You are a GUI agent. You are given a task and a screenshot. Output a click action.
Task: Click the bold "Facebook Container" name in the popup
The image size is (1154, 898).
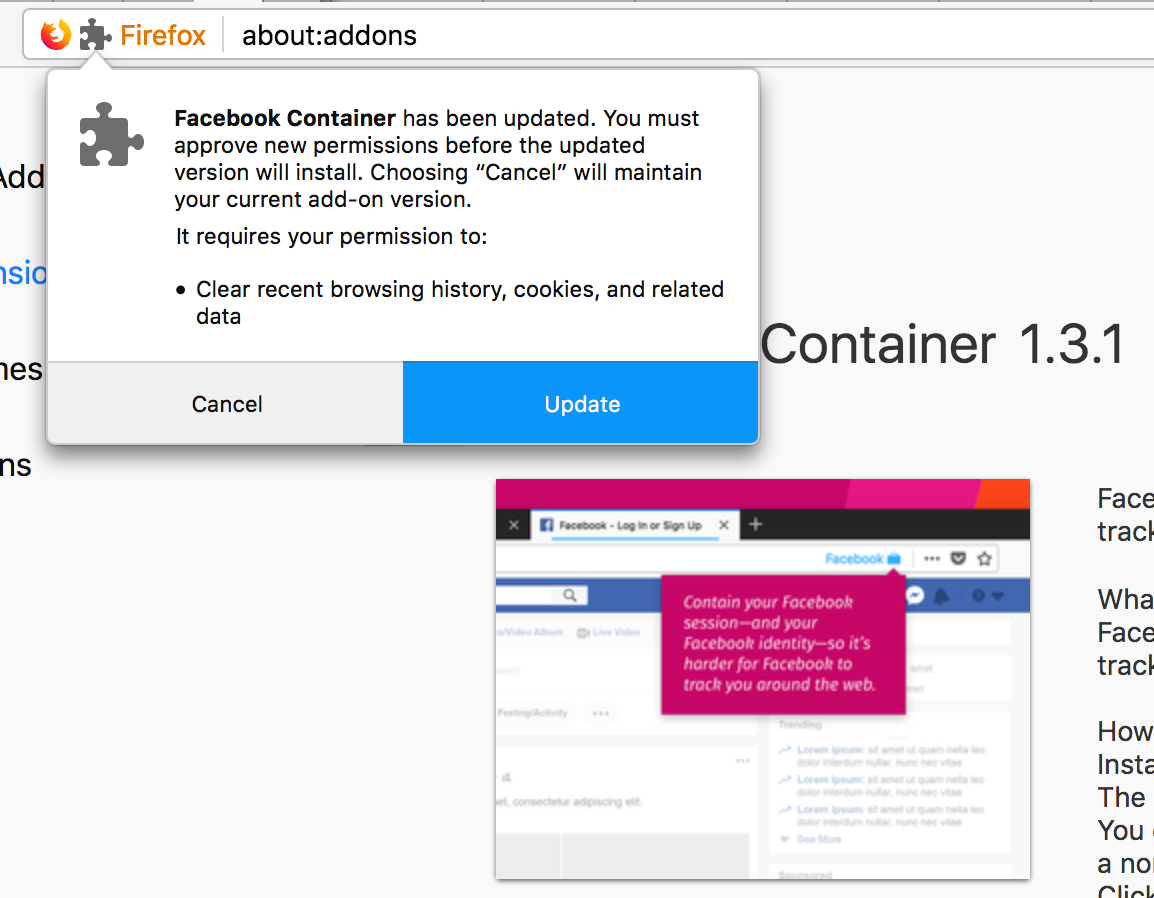(x=285, y=118)
